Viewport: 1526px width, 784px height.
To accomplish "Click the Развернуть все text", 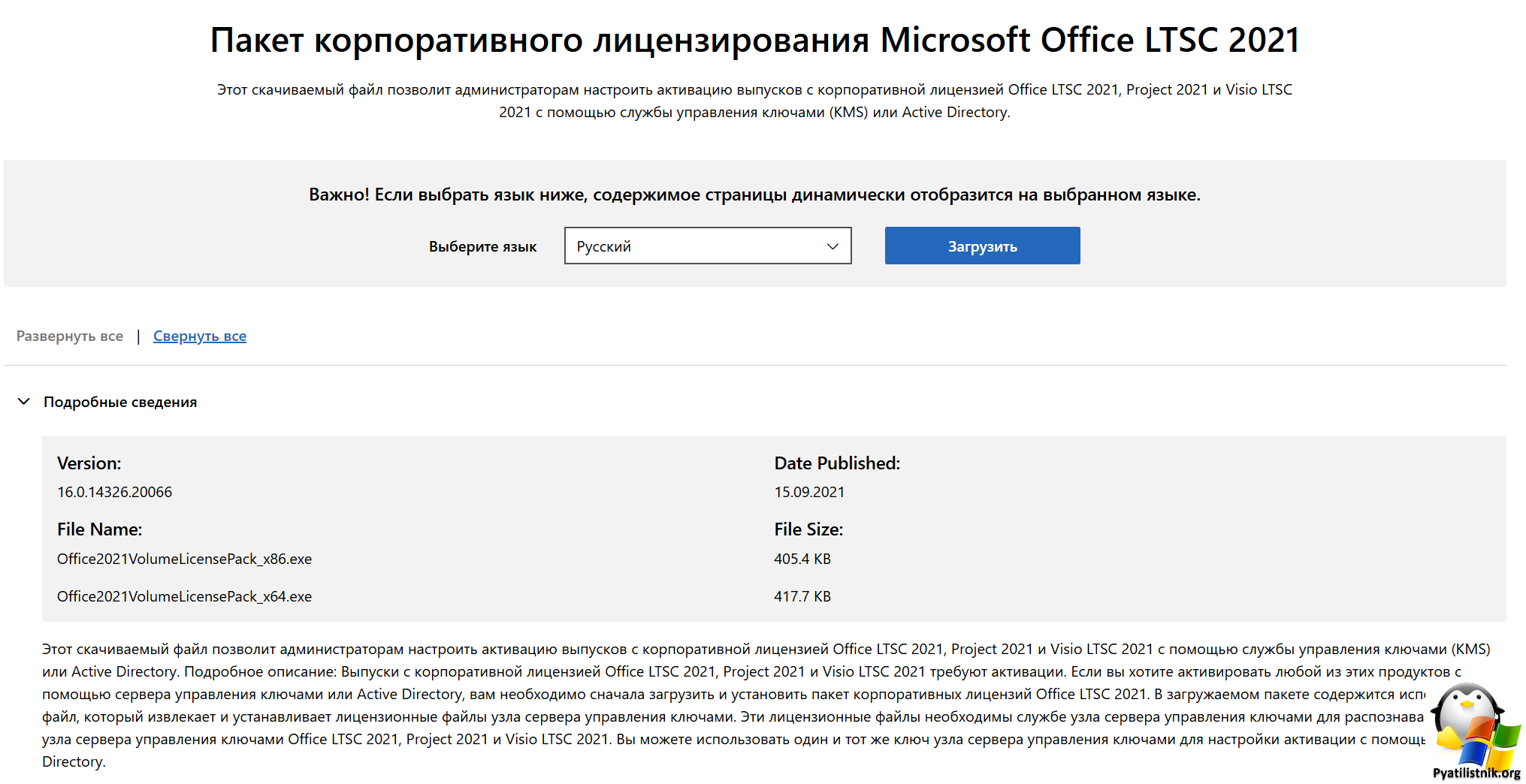I will pyautogui.click(x=70, y=336).
